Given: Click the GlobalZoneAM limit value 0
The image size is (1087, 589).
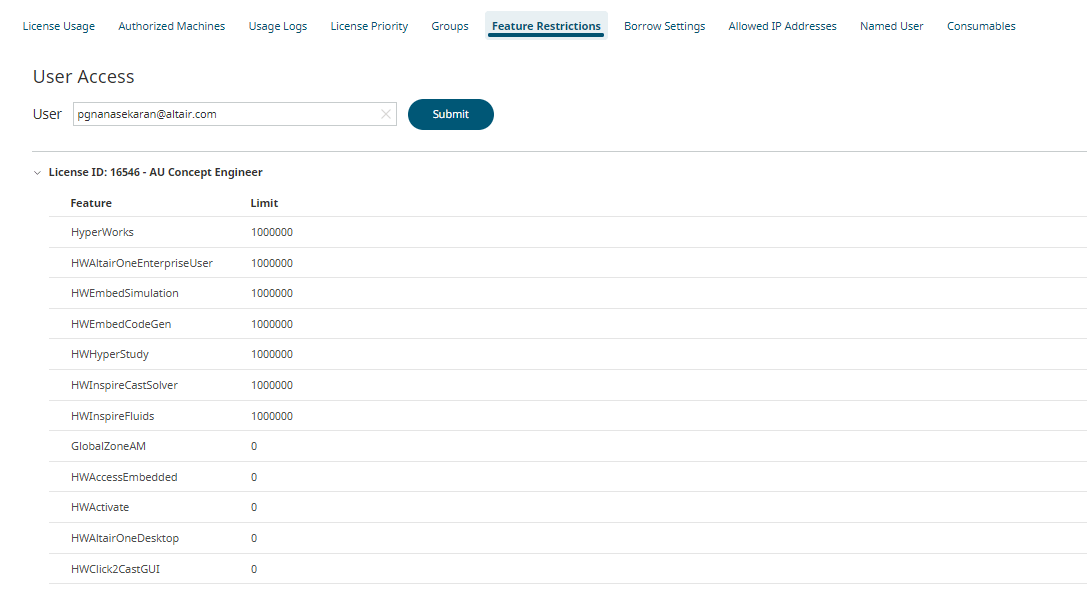Looking at the screenshot, I should 254,446.
